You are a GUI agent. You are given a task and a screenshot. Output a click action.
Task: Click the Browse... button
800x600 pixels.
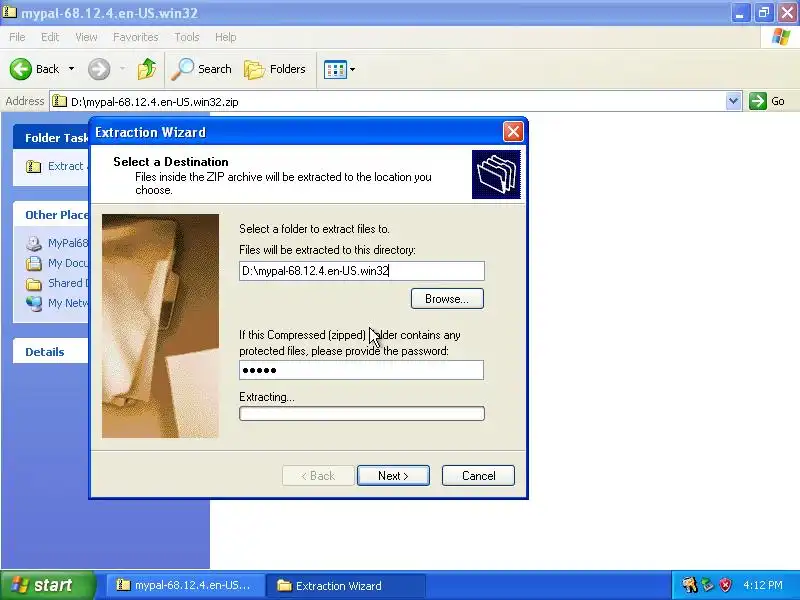click(x=447, y=298)
